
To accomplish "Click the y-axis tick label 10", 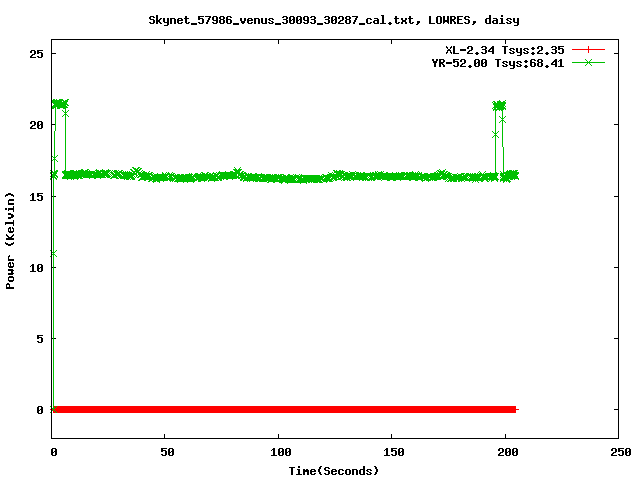I will [x=36, y=268].
